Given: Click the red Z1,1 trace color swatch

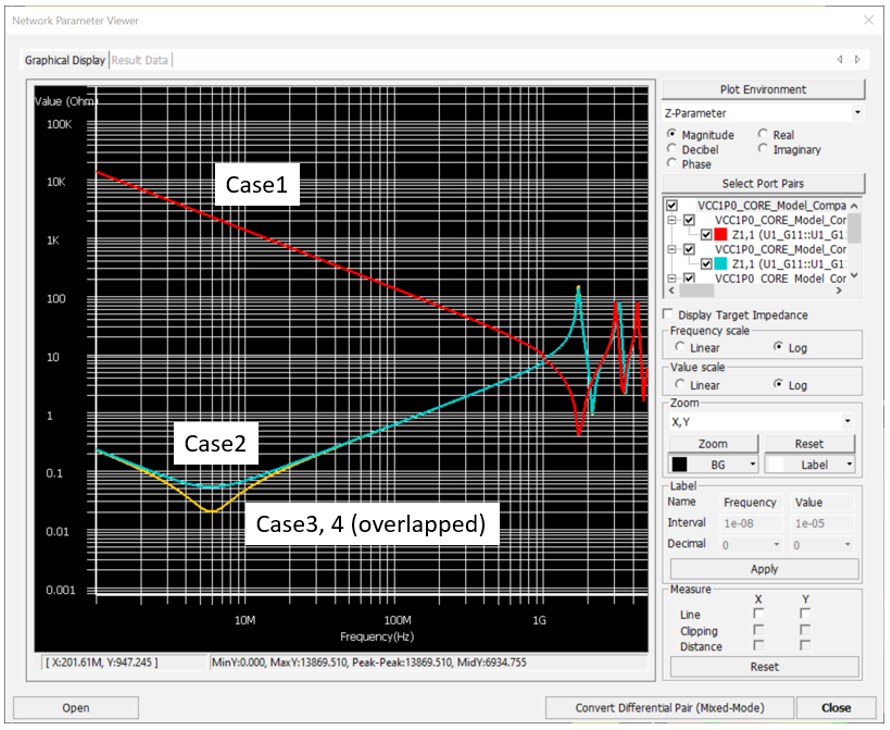Looking at the screenshot, I should [720, 235].
